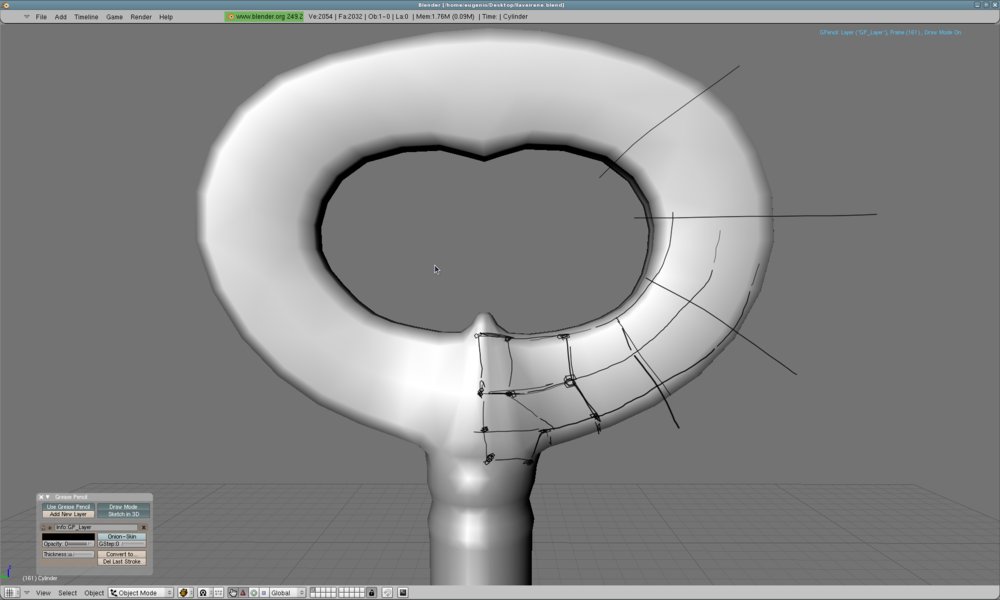Edit the Info: GP_Layer name field
The height and width of the screenshot is (600, 1000).
(96, 527)
